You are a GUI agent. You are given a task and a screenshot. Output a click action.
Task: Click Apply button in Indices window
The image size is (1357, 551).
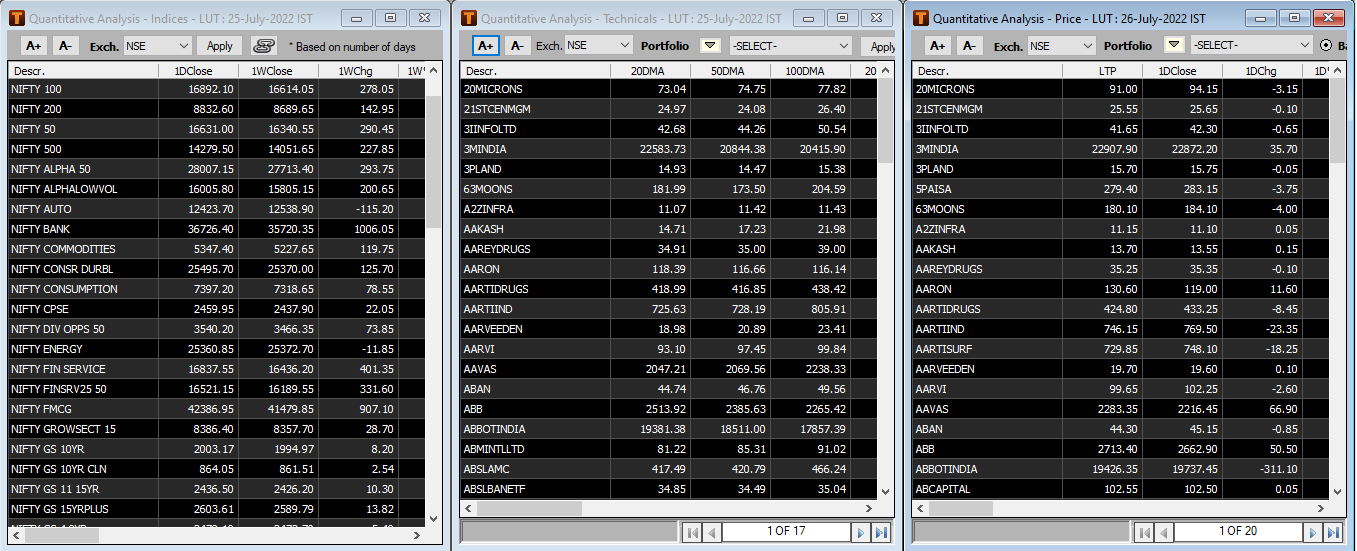[219, 45]
